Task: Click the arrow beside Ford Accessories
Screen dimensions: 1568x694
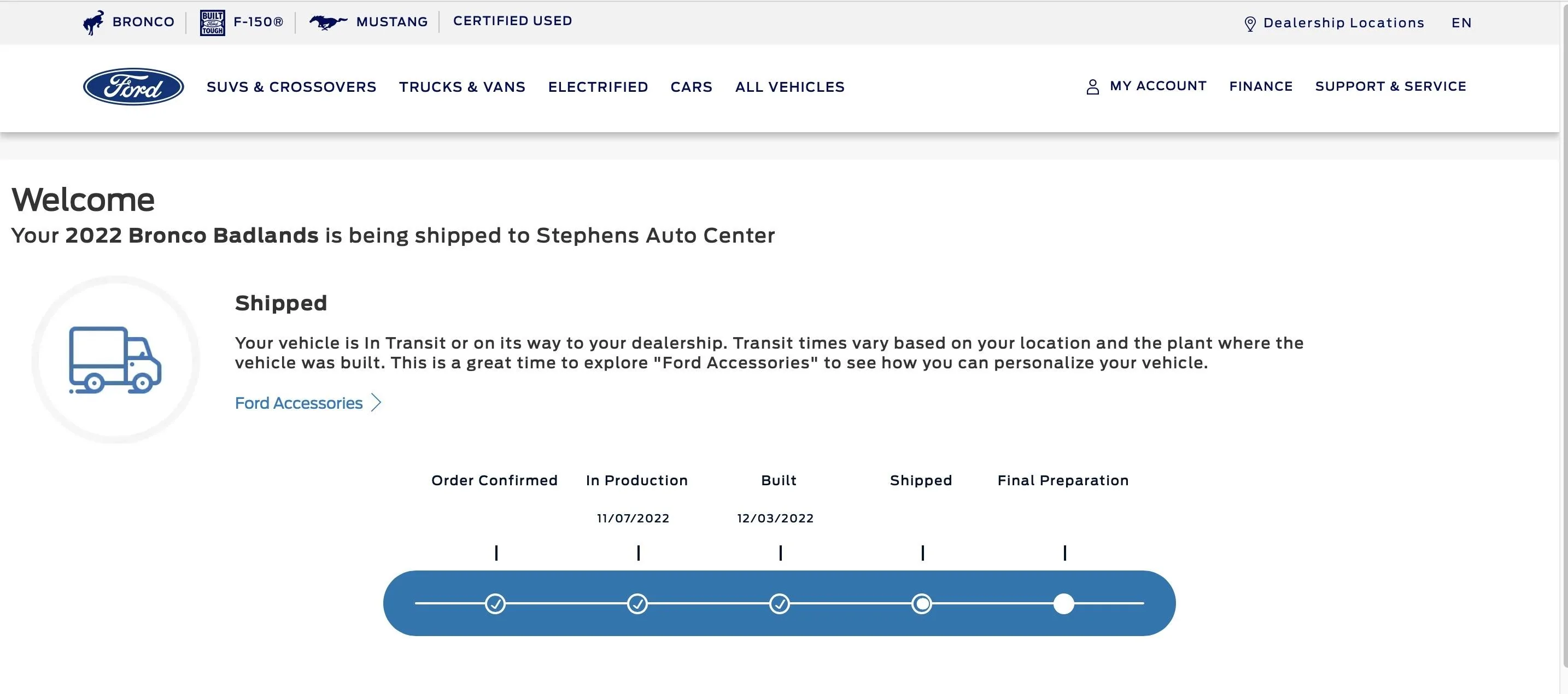Action: coord(376,403)
